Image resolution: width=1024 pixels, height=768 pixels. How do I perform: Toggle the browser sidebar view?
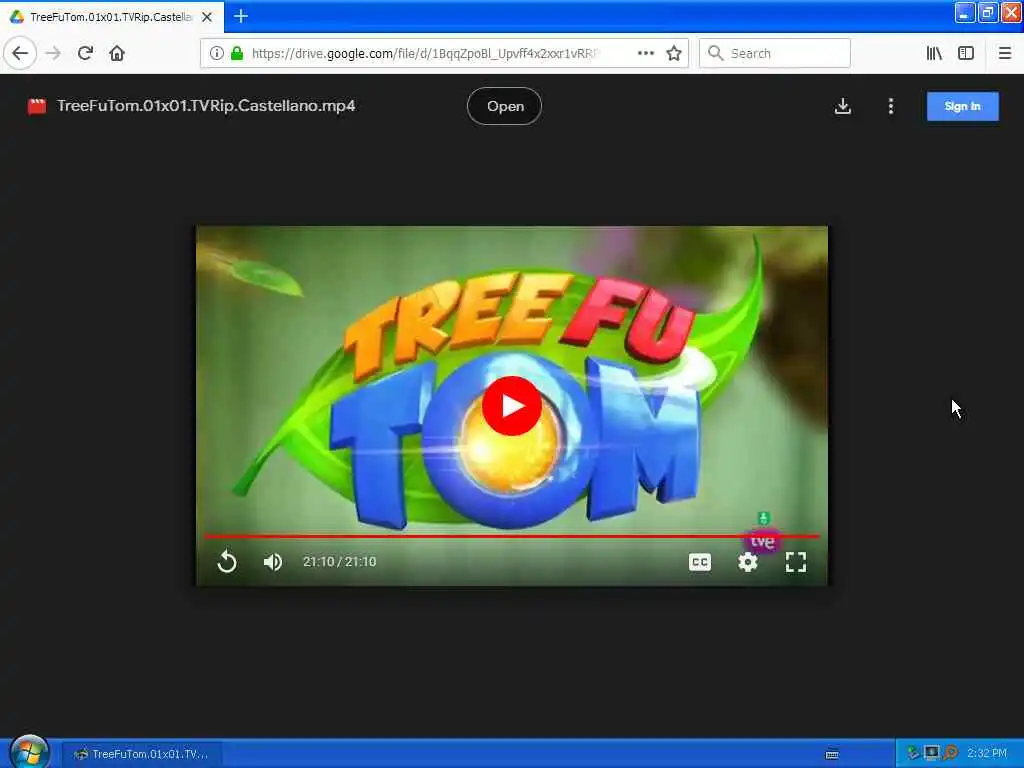[966, 53]
